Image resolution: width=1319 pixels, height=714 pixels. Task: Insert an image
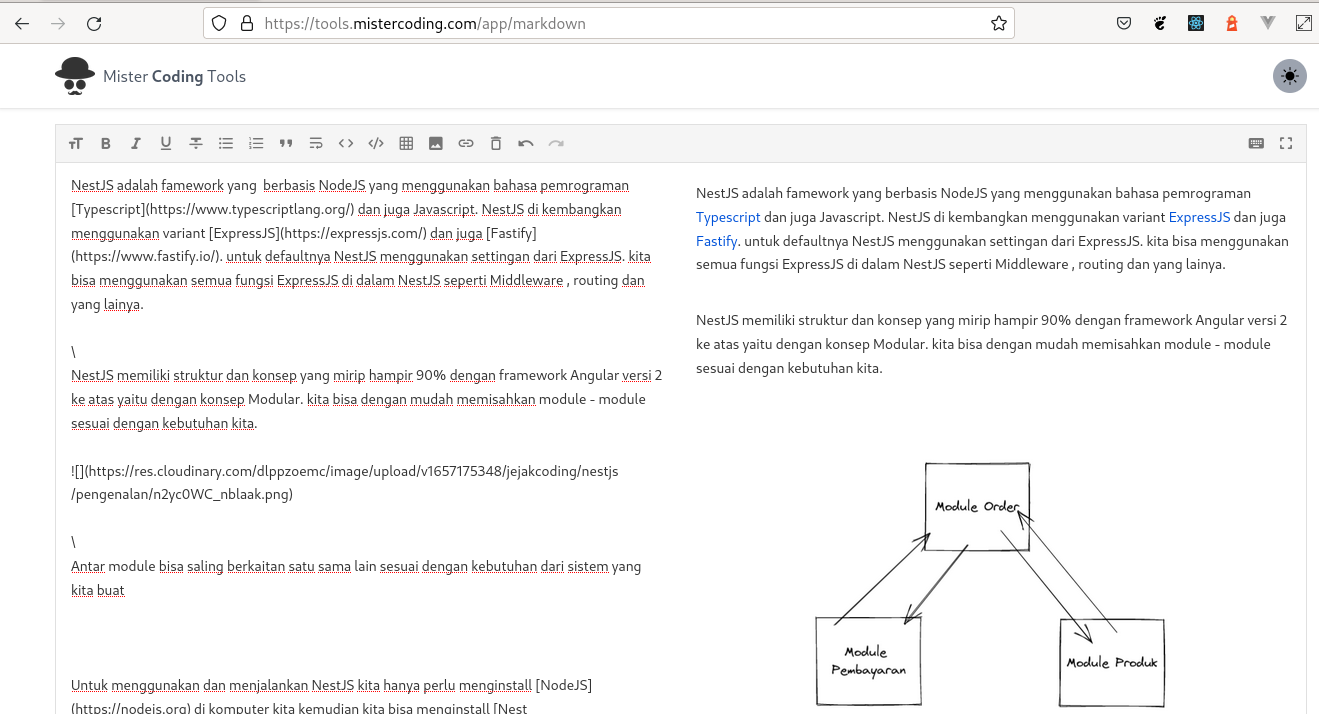(436, 143)
